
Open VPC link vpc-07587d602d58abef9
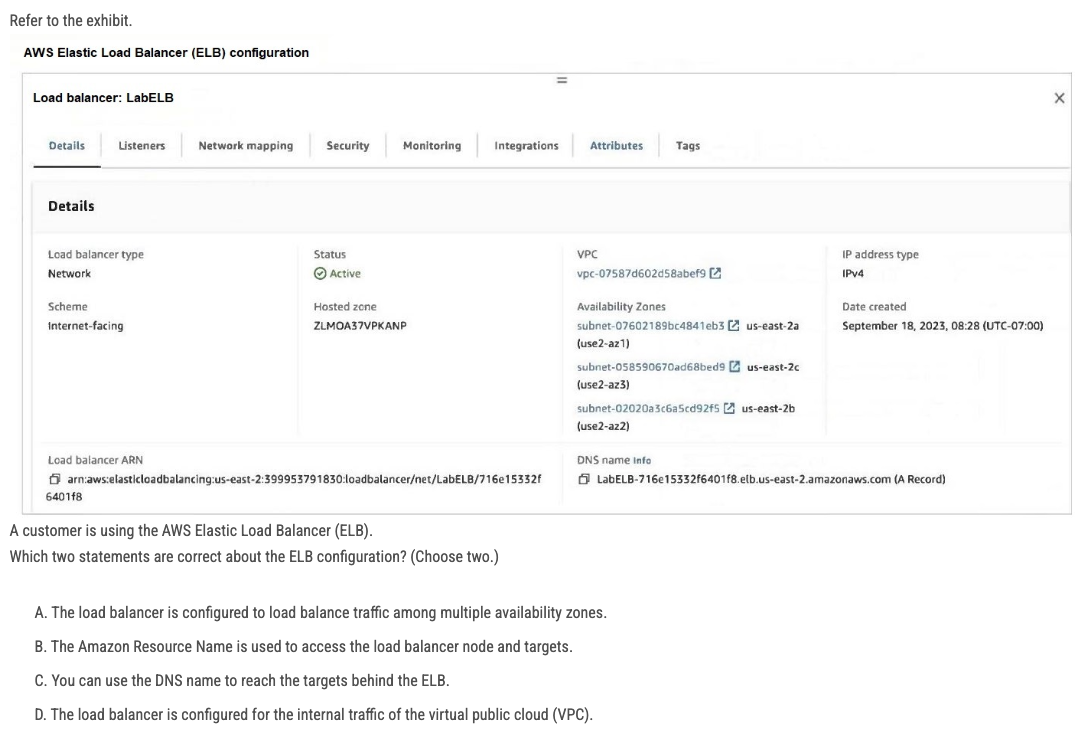coord(641,273)
